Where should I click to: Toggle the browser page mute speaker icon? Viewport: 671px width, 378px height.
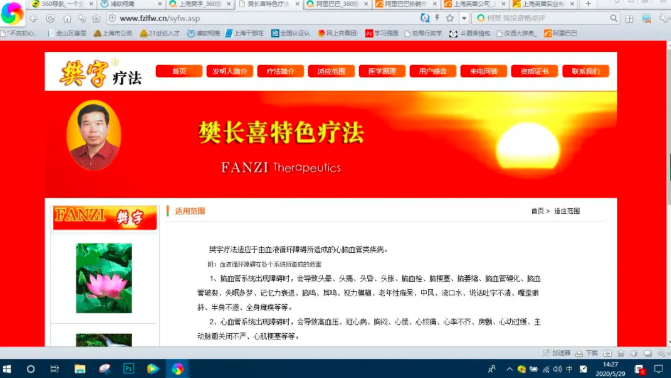pos(634,353)
